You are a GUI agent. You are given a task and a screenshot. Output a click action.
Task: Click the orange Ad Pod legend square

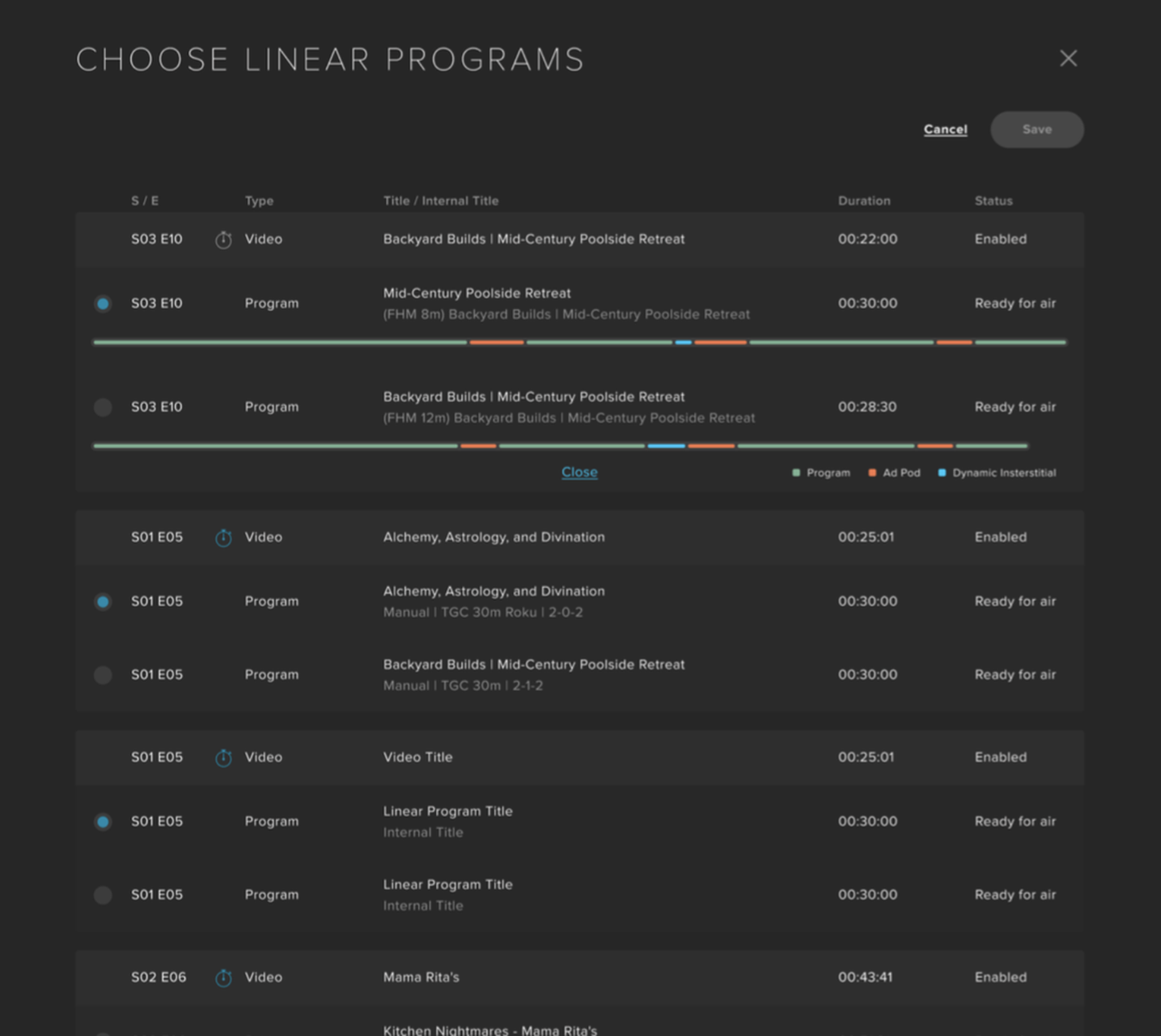[x=872, y=473]
